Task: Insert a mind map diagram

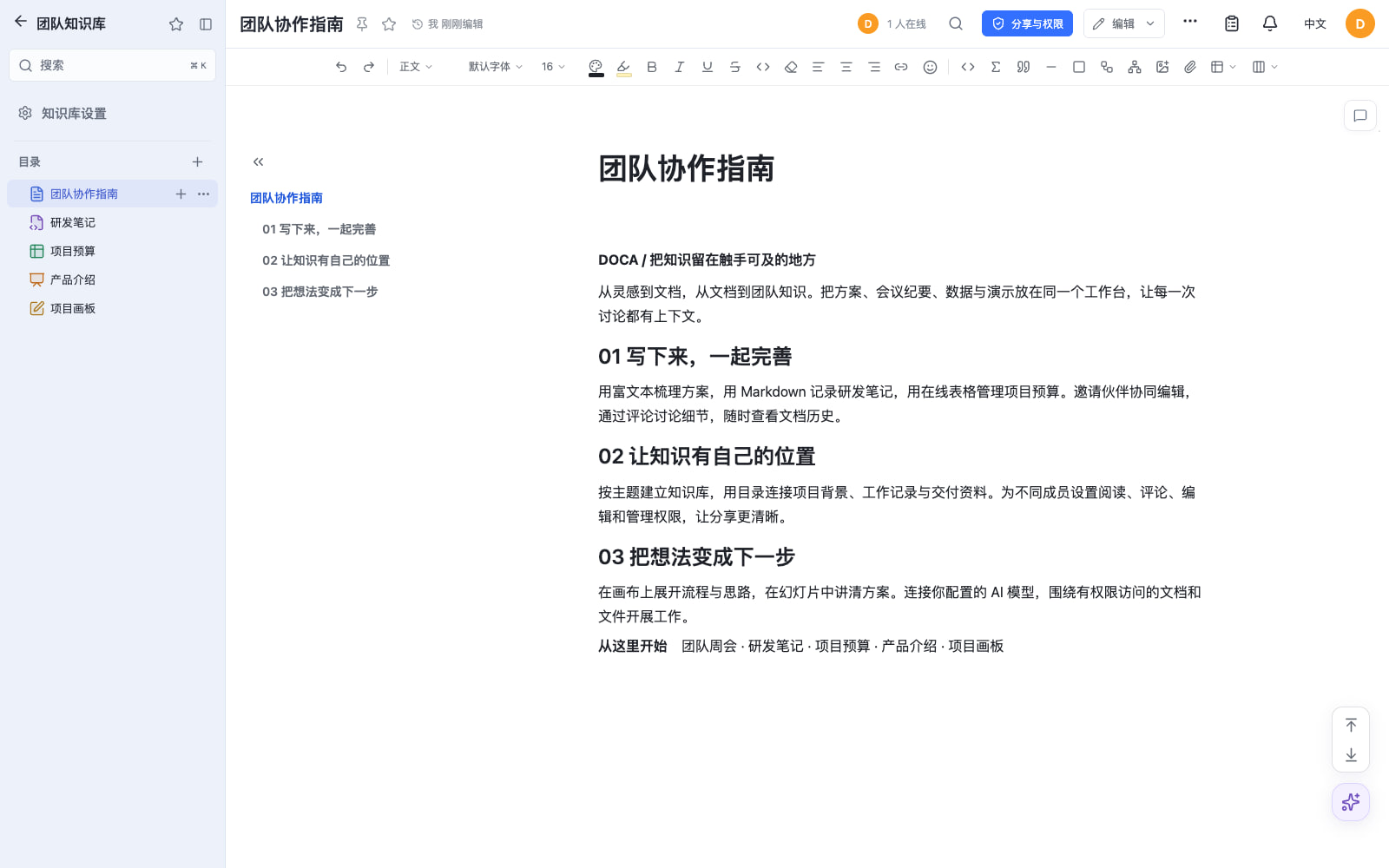Action: [x=1135, y=67]
